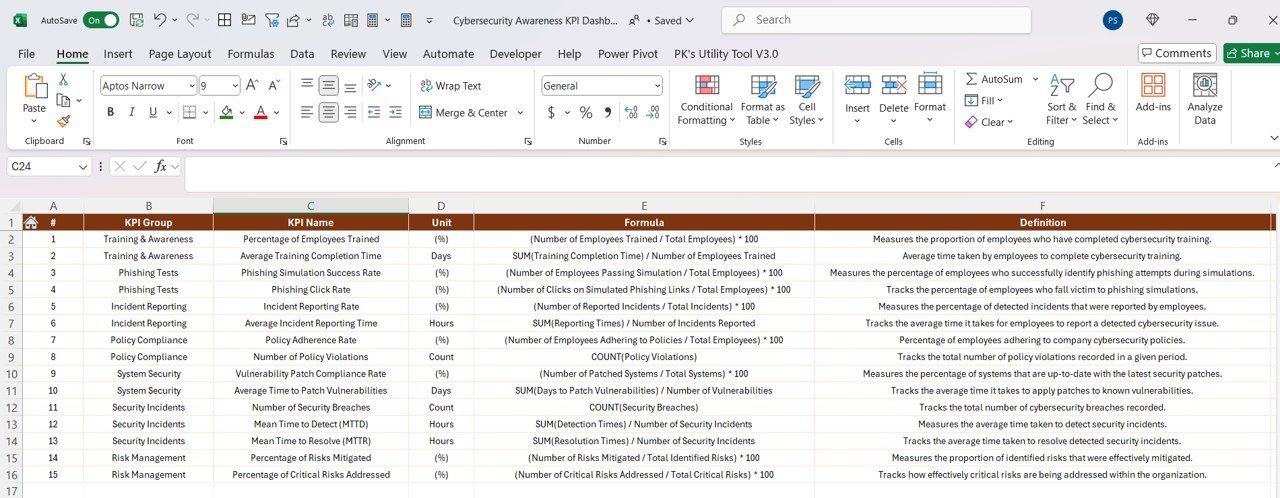Apply the red Font Color A
The image size is (1280, 498).
[x=261, y=112]
